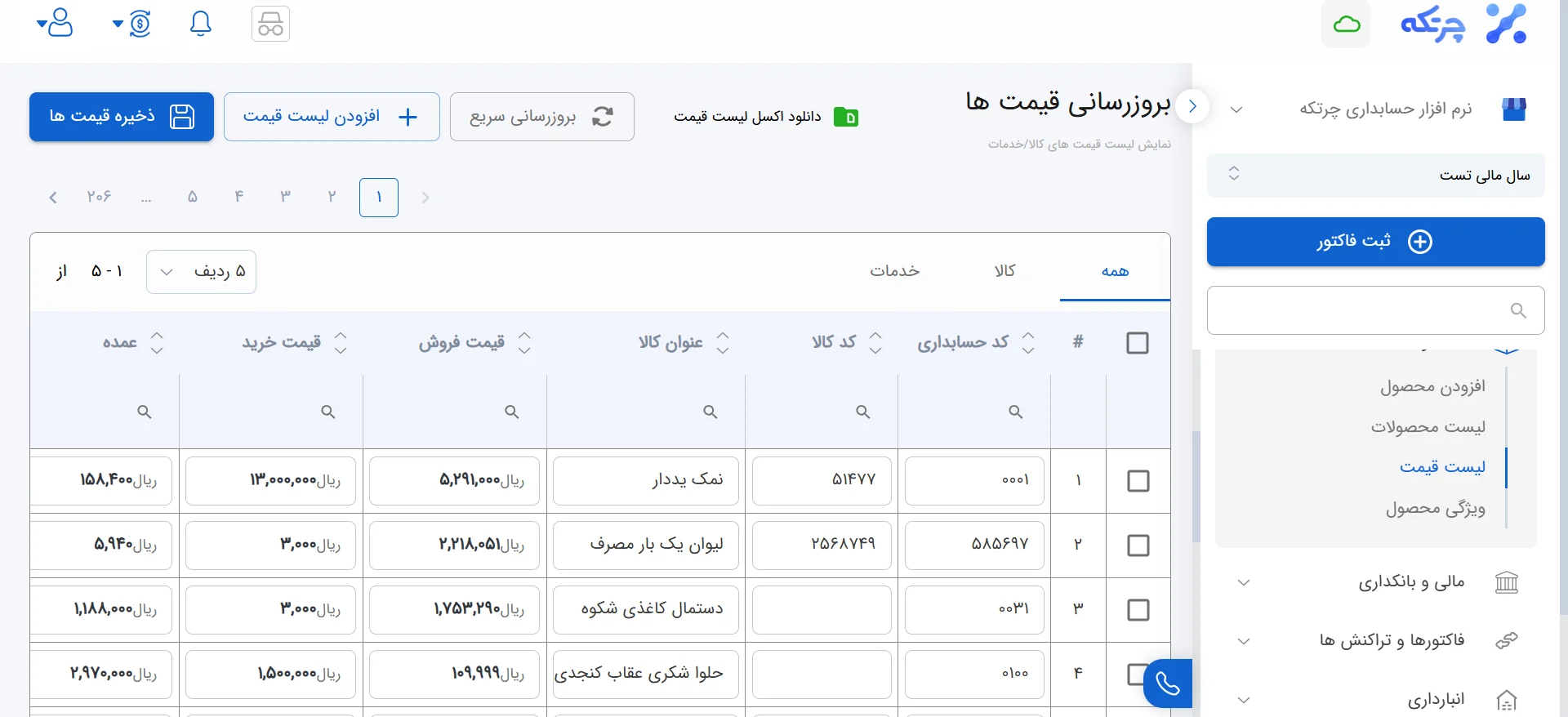Image resolution: width=1568 pixels, height=717 pixels.
Task: Go to pagination page ۲
Action: (332, 197)
